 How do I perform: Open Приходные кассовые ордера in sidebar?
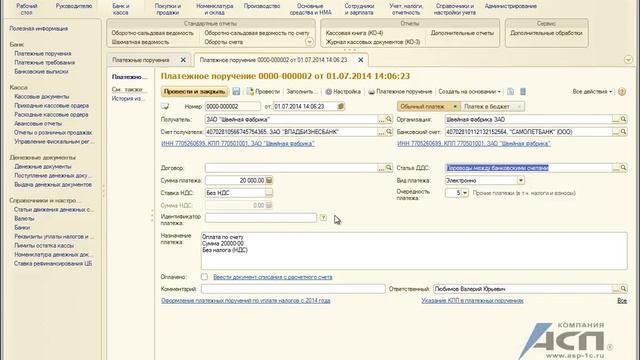coord(51,105)
